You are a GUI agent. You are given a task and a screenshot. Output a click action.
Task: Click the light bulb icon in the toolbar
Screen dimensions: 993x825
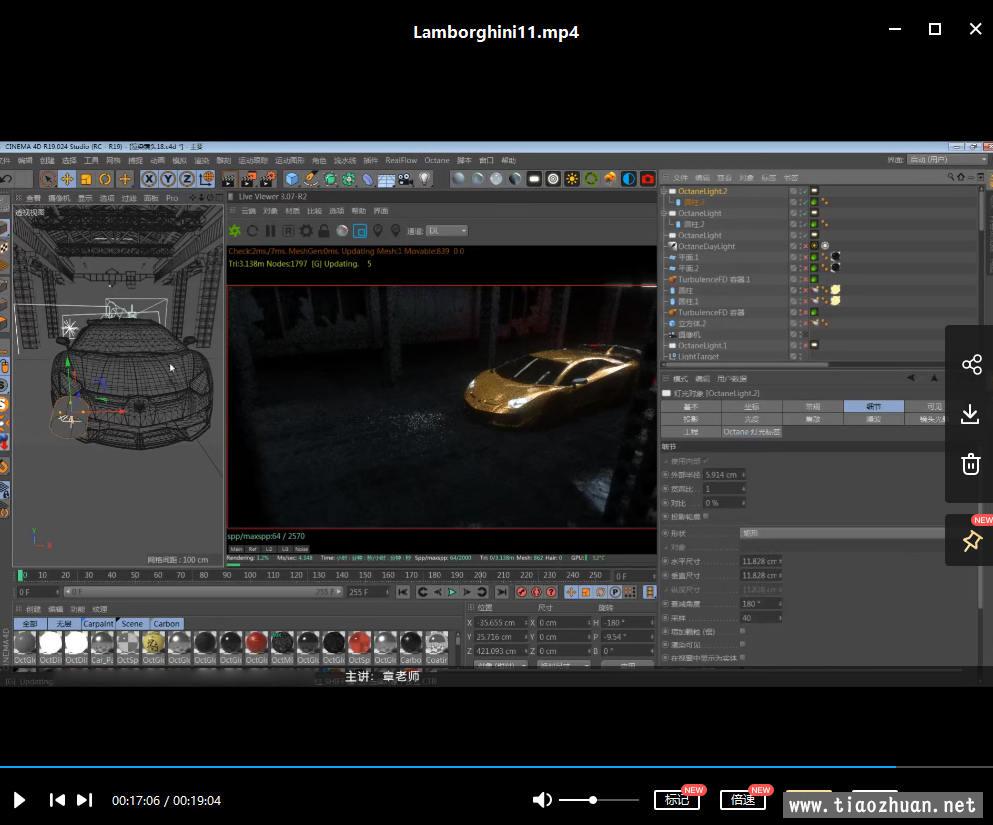pyautogui.click(x=425, y=179)
